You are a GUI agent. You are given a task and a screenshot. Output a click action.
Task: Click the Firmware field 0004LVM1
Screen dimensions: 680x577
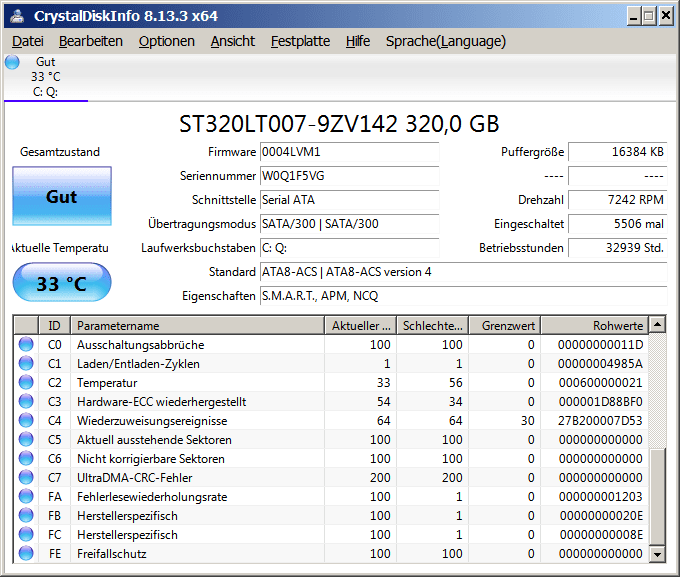(x=350, y=152)
